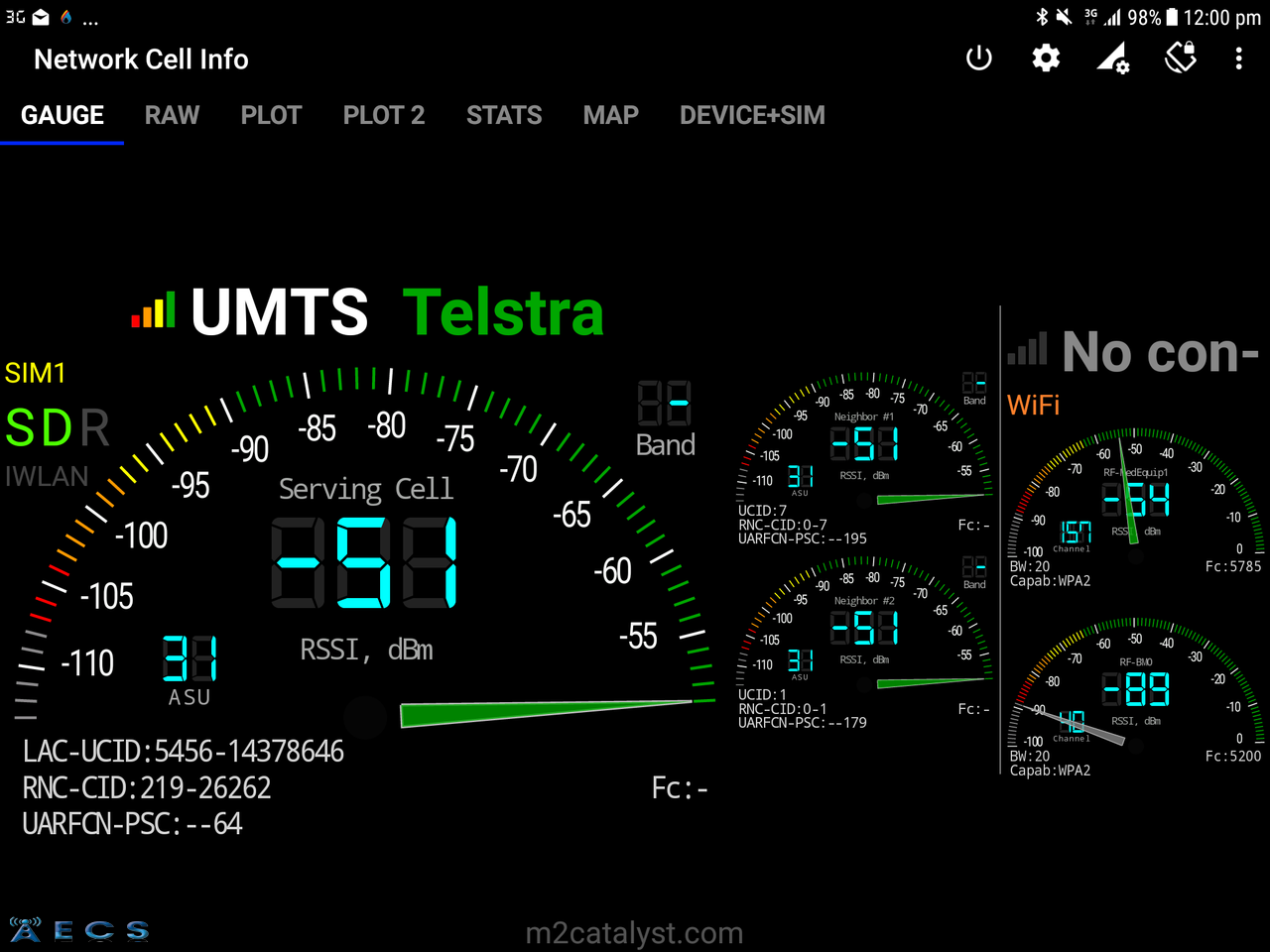Tap the 12:00 pm clock
Image resolution: width=1270 pixels, height=952 pixels.
(1222, 18)
